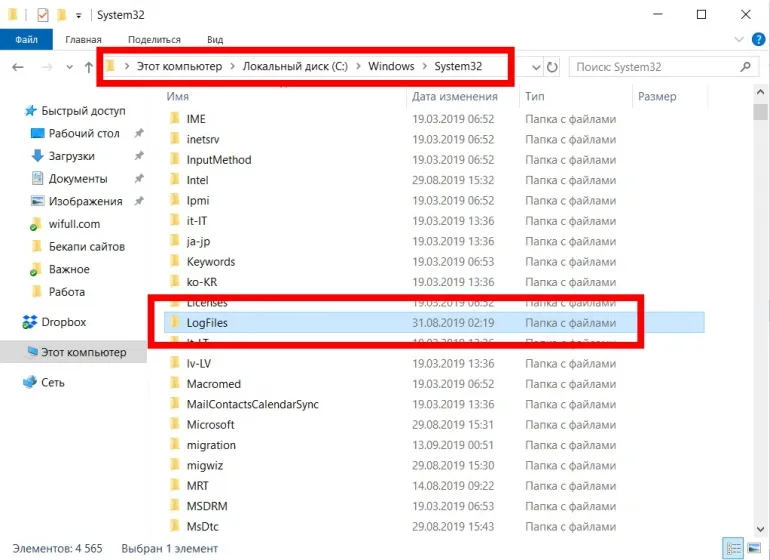Select the Macromed folder
This screenshot has height=560, width=770.
tap(213, 384)
